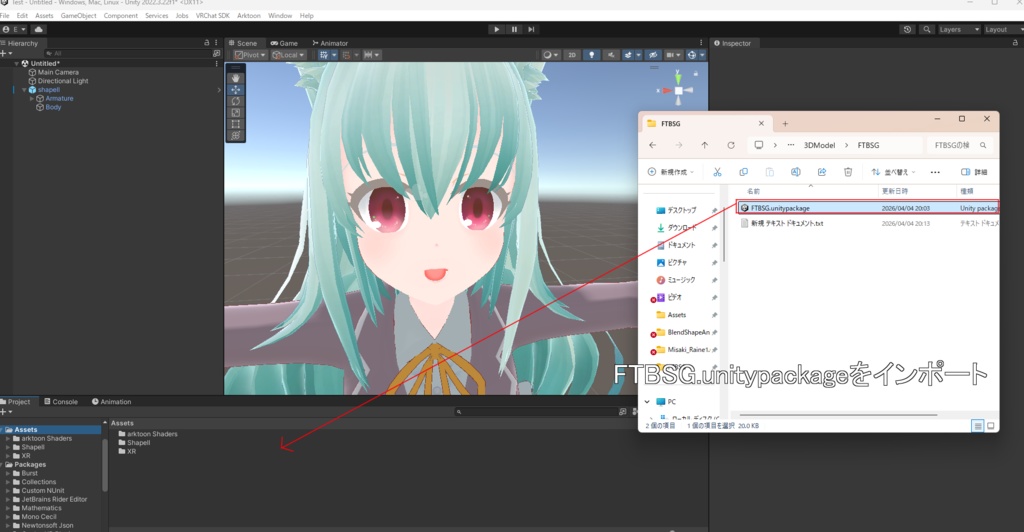This screenshot has width=1024, height=532.
Task: Click the Hierarchy search field
Action: coord(127,54)
